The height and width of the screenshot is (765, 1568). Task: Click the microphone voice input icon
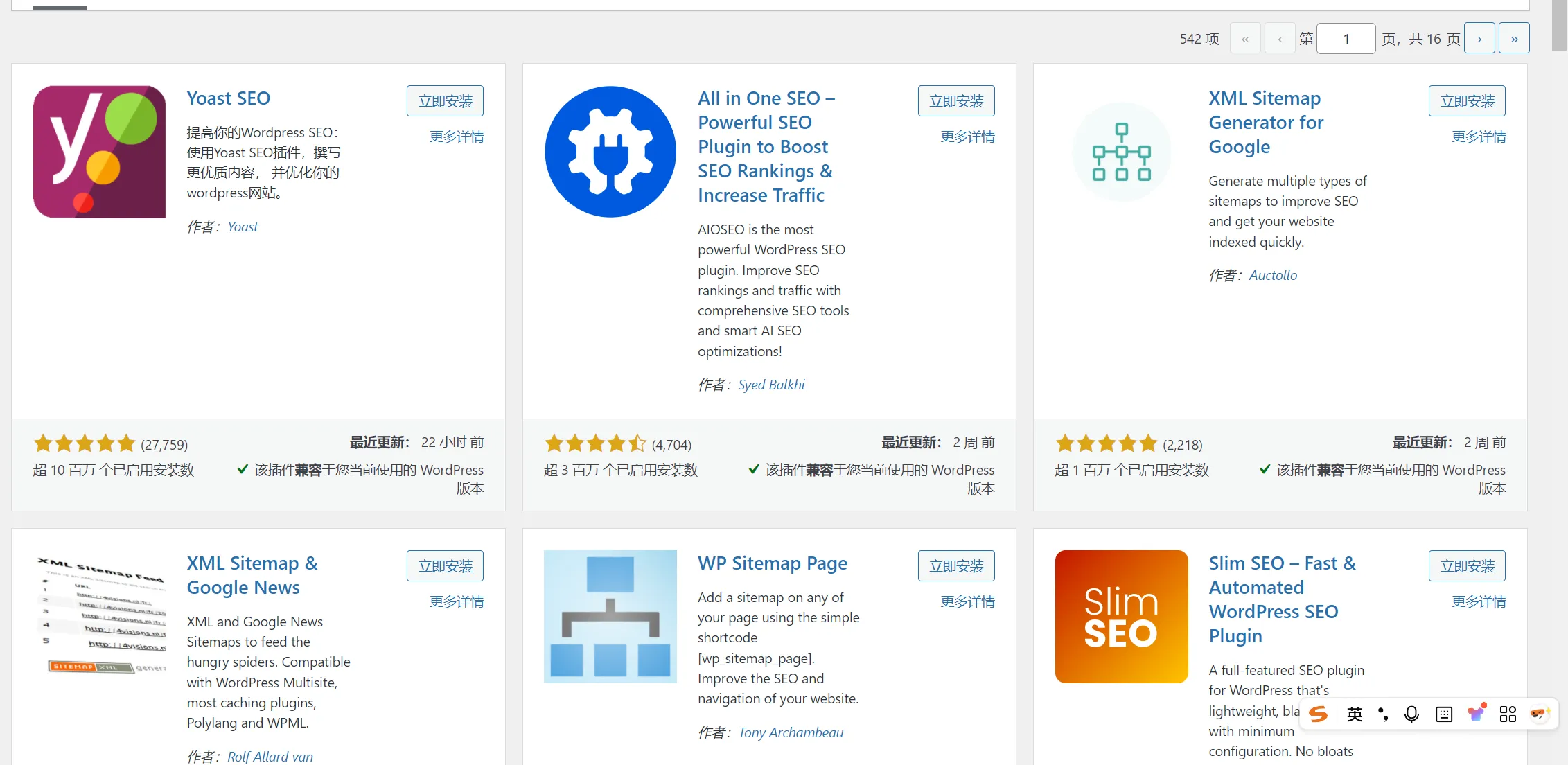pyautogui.click(x=1411, y=714)
